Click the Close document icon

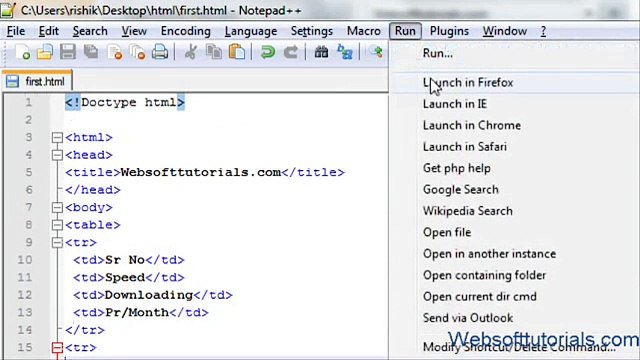tap(115, 52)
